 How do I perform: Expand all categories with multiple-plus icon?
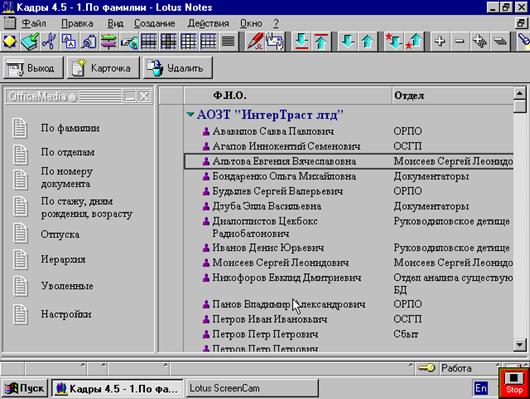coord(480,42)
